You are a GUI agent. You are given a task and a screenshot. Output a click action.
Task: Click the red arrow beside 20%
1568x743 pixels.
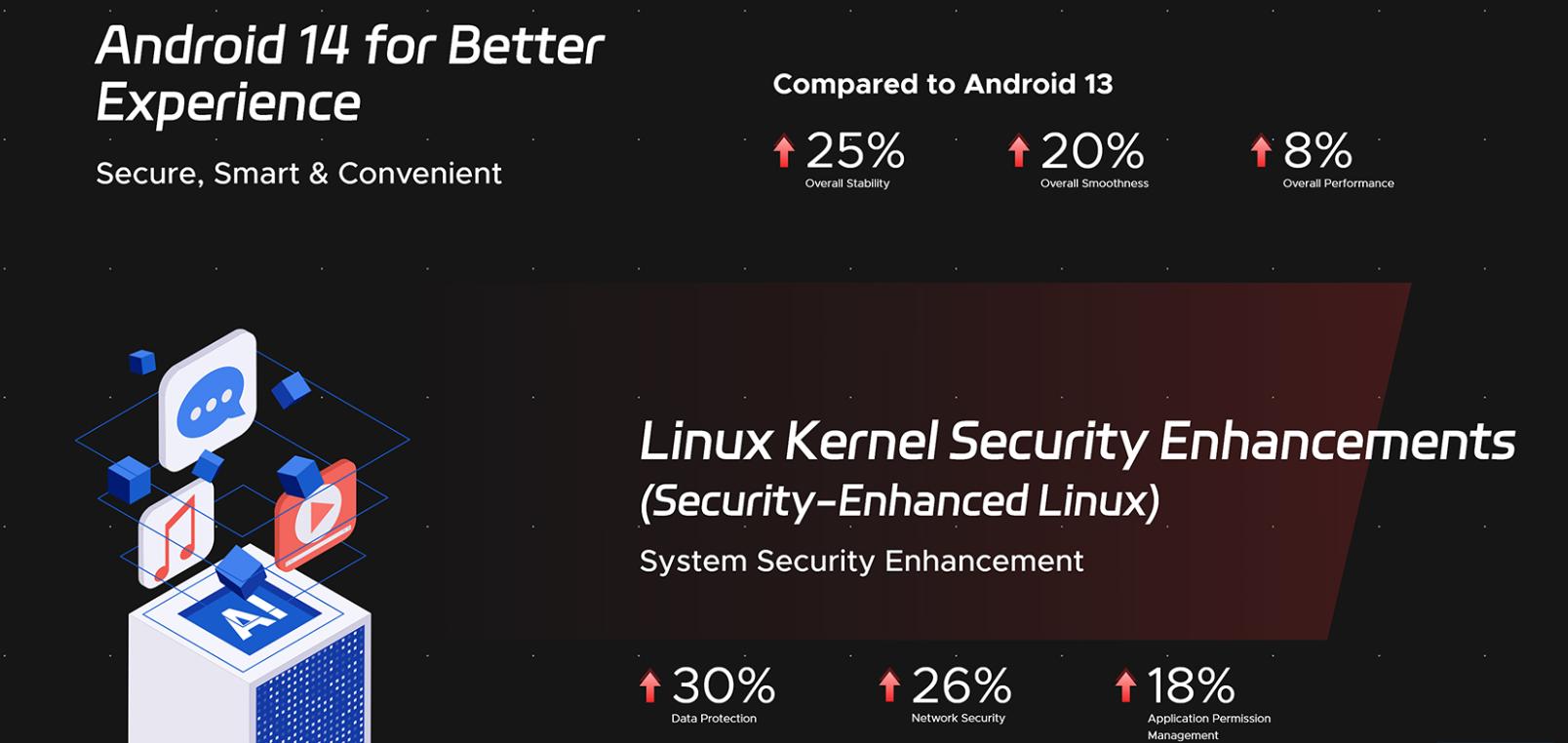[1019, 151]
